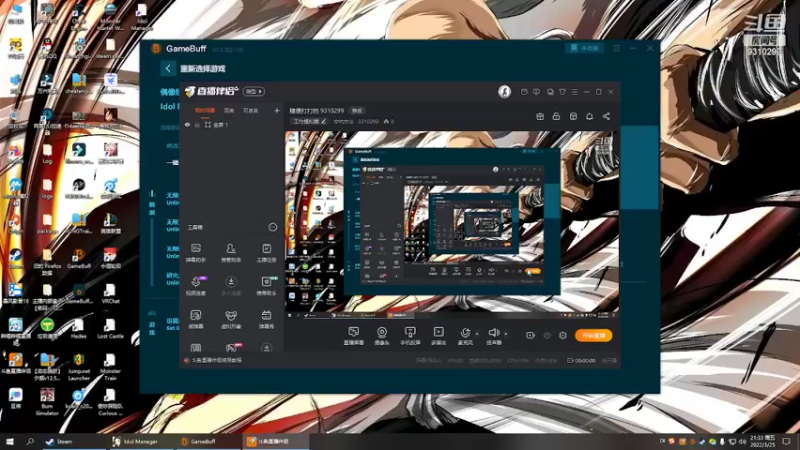Open the Windows Start menu
This screenshot has height=450, width=800.
(10, 441)
